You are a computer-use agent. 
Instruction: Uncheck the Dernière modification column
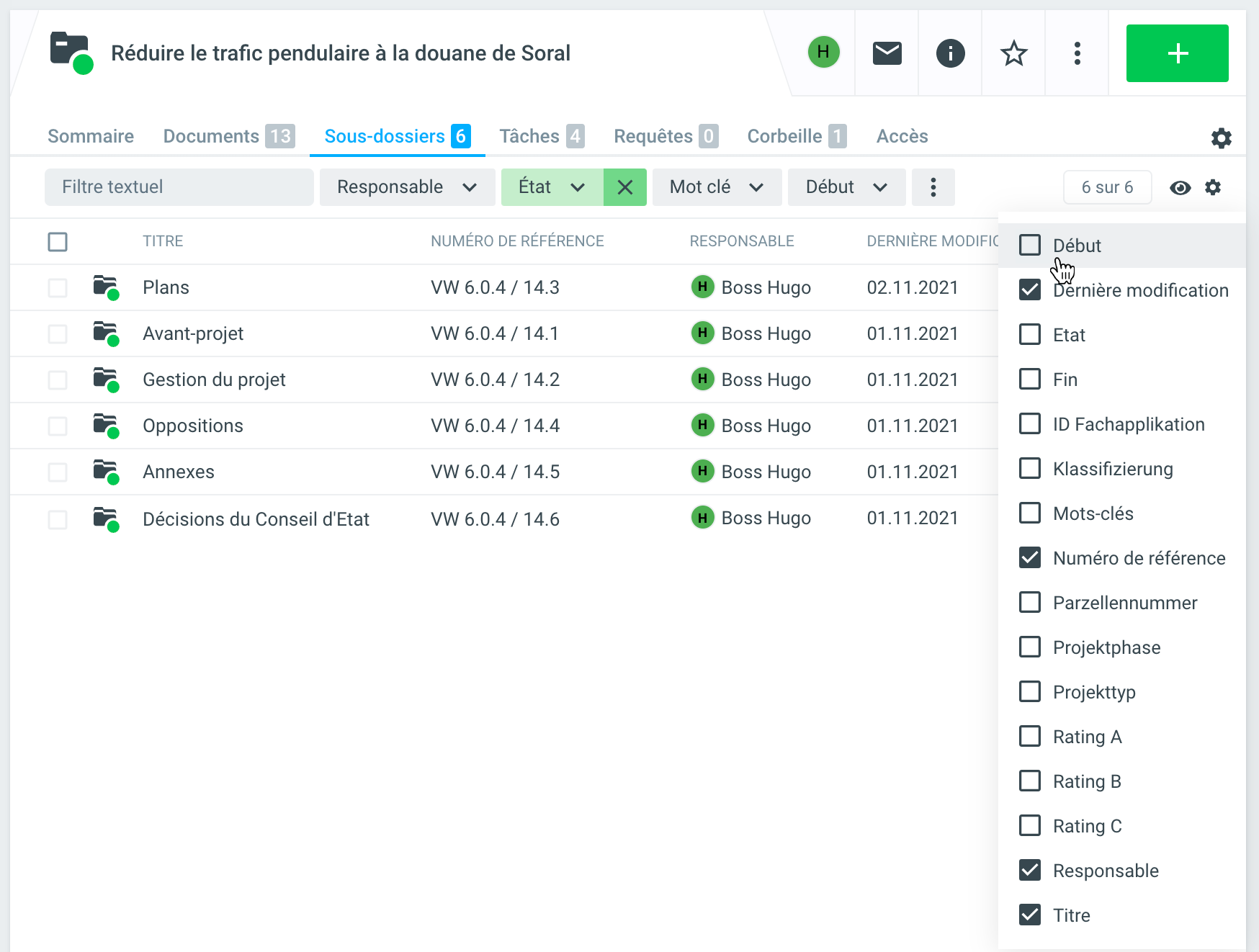coord(1030,290)
